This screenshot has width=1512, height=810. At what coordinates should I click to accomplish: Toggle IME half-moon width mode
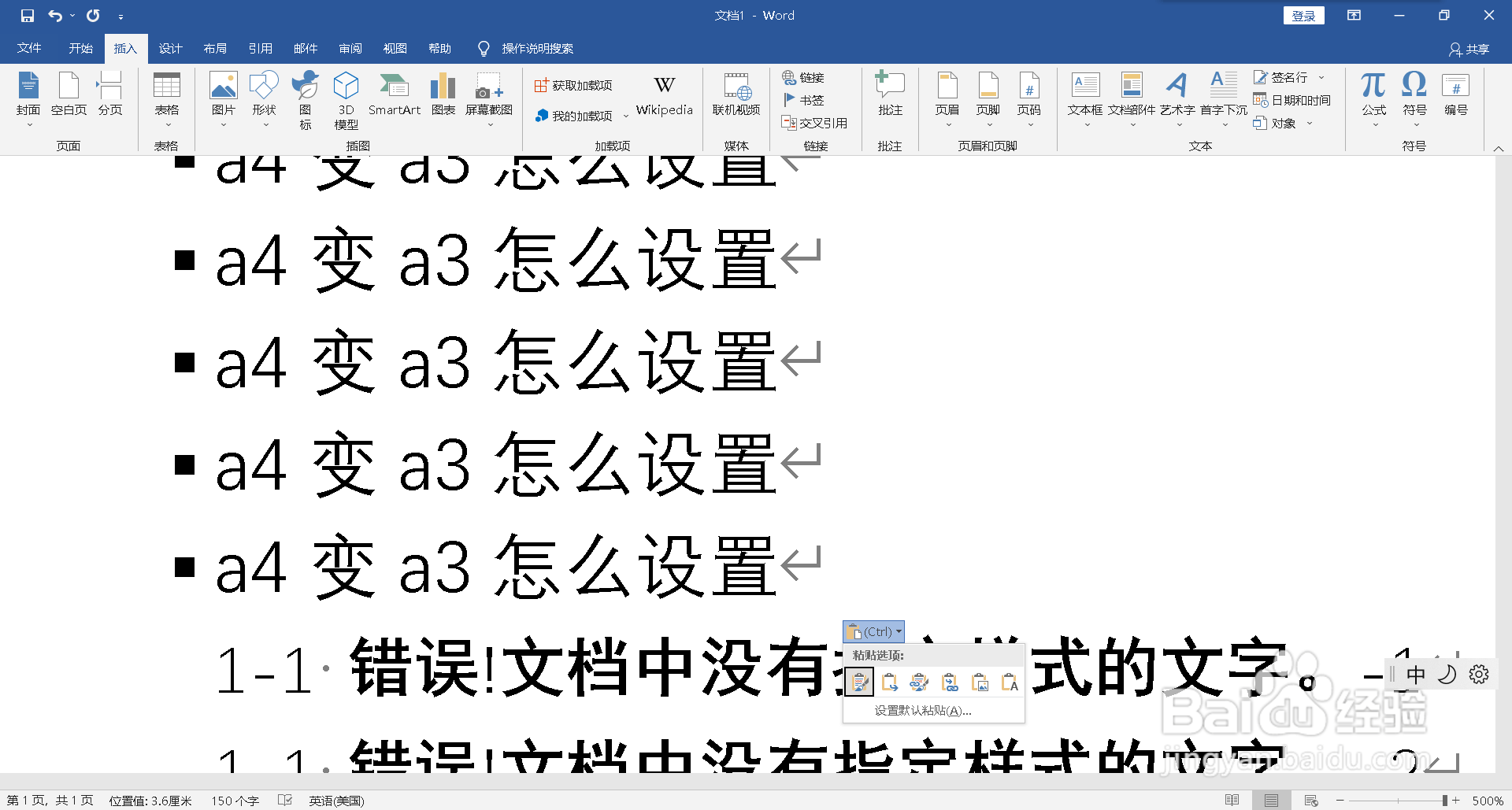(x=1447, y=675)
